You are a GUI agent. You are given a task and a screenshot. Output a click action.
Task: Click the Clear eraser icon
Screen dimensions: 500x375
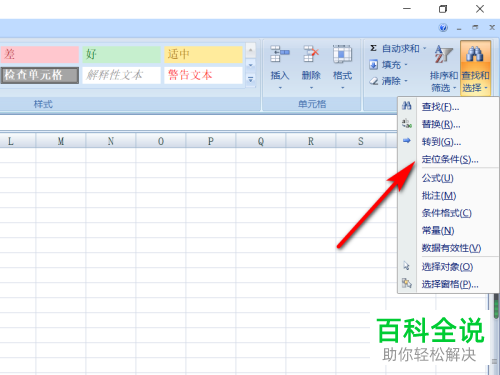pos(373,81)
